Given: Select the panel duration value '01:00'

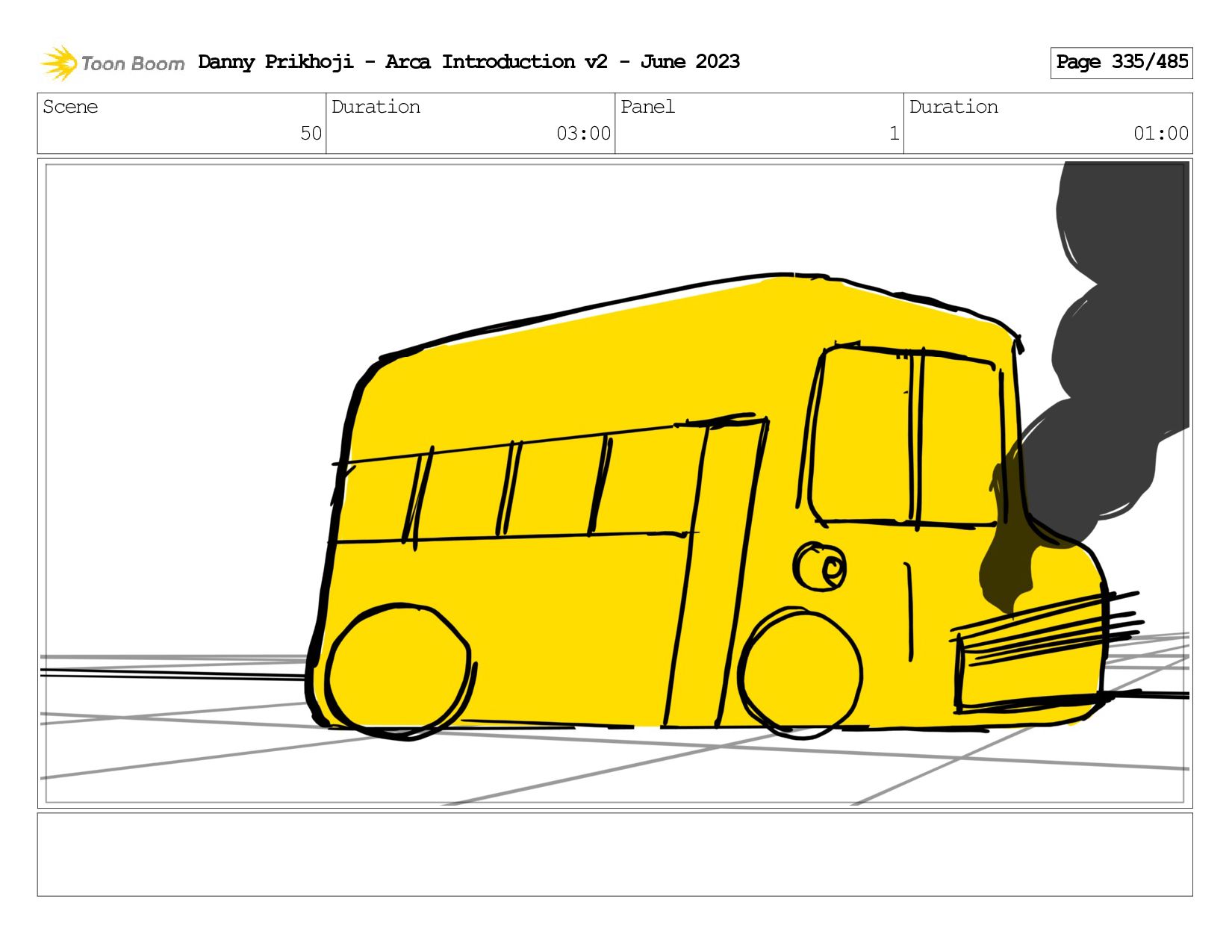Looking at the screenshot, I should point(1161,134).
